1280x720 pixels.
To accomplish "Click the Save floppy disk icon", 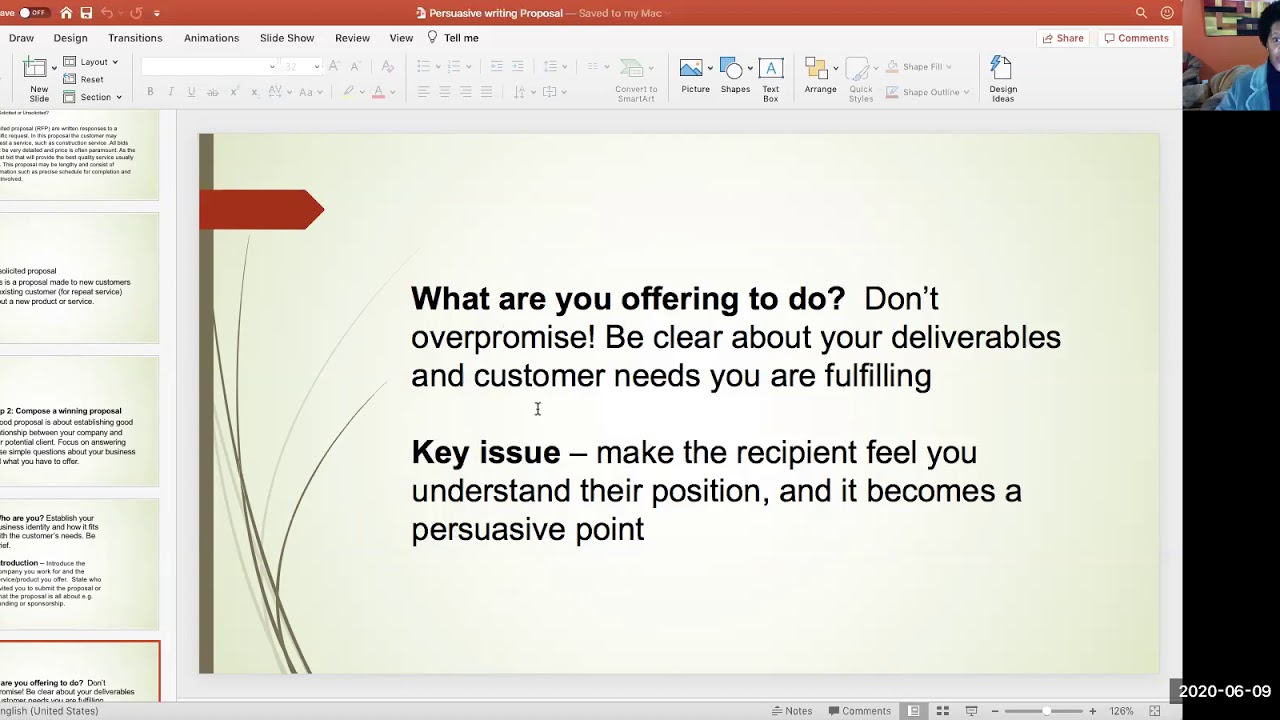I will tap(86, 13).
